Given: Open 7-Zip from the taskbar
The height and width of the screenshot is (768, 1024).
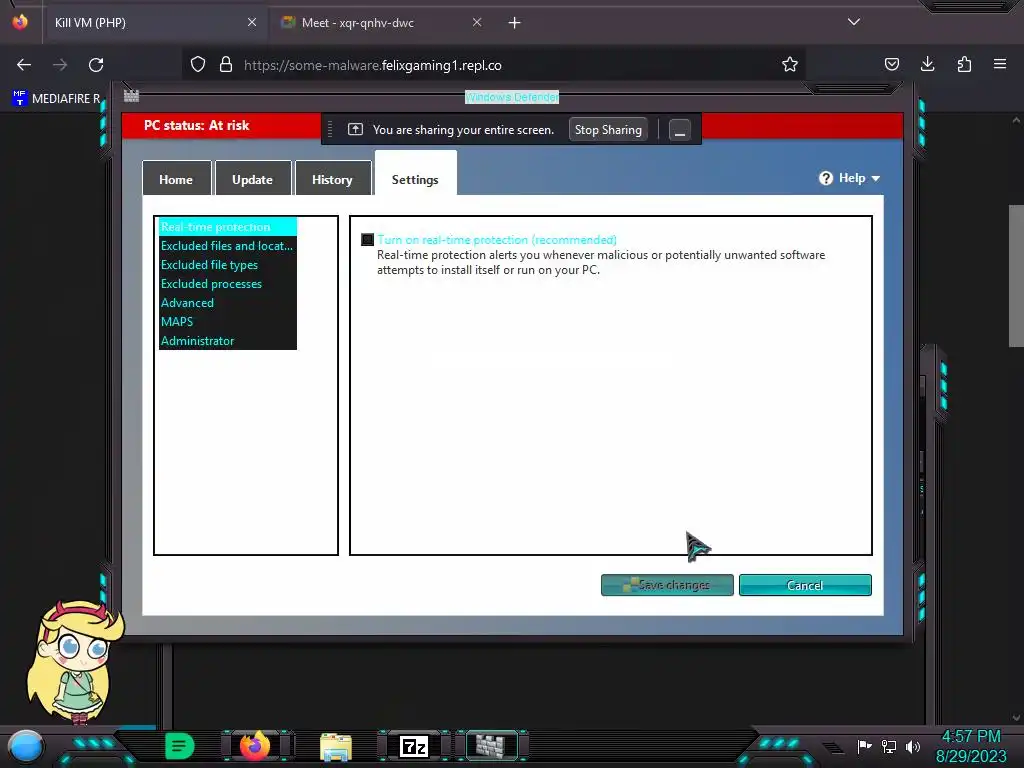Looking at the screenshot, I should pos(413,746).
